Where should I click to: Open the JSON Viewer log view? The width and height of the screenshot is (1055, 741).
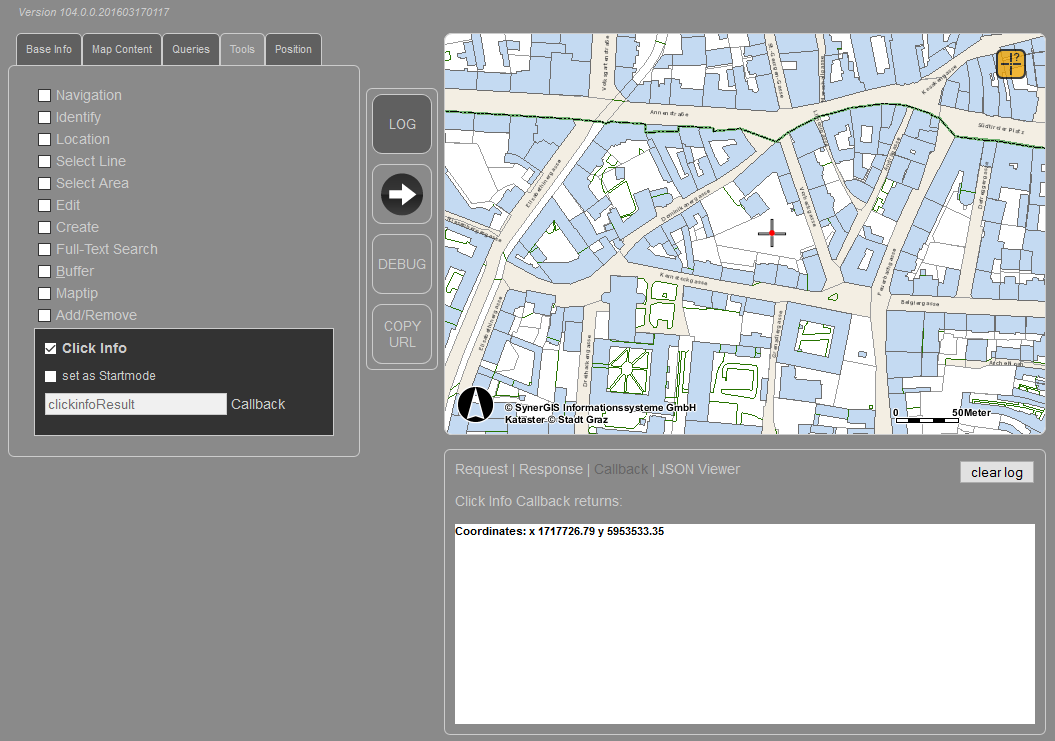point(699,469)
